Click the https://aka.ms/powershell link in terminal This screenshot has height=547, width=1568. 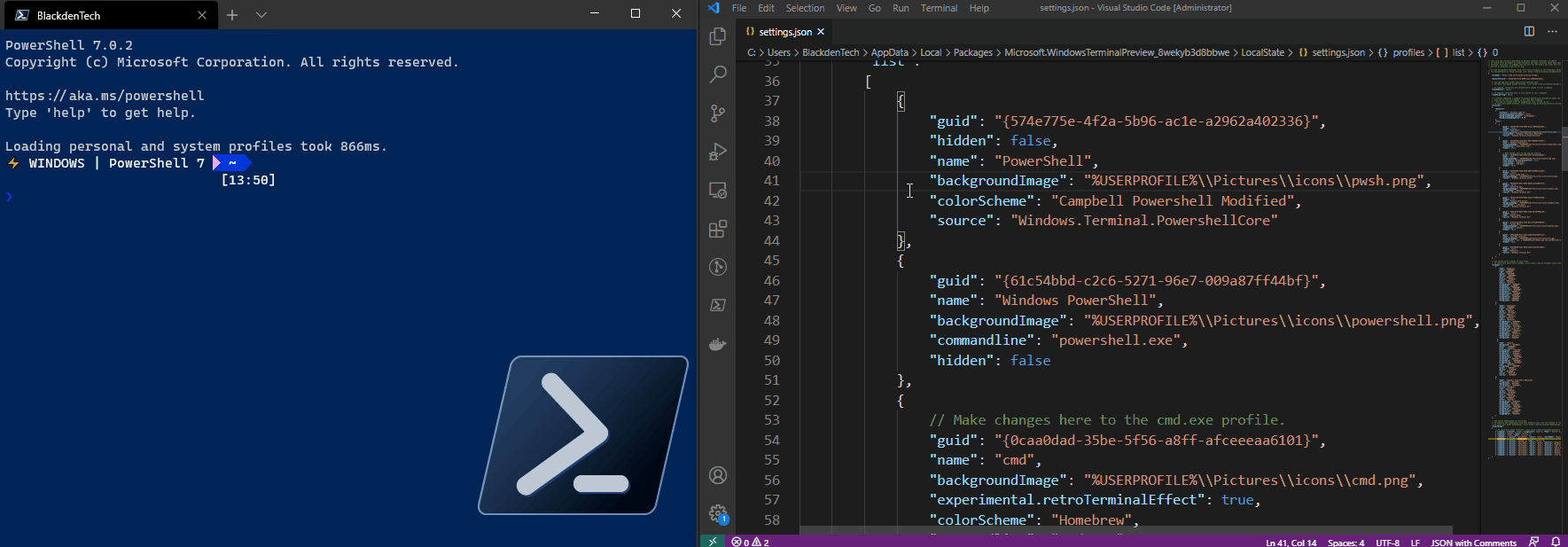105,96
